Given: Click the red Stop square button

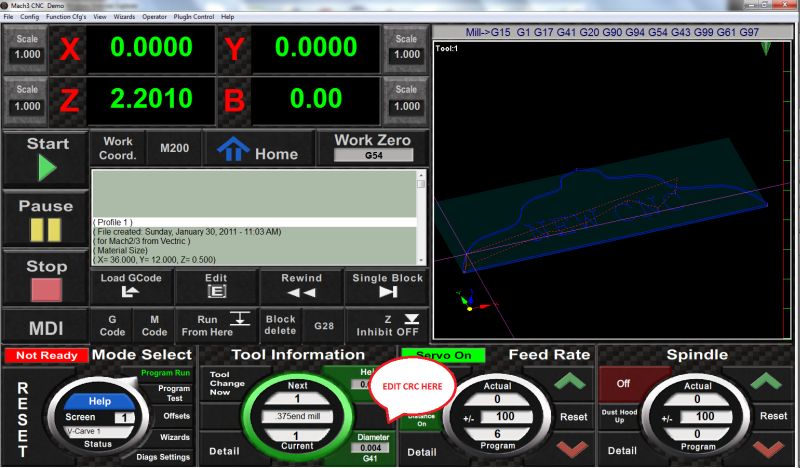Looking at the screenshot, I should click(46, 290).
